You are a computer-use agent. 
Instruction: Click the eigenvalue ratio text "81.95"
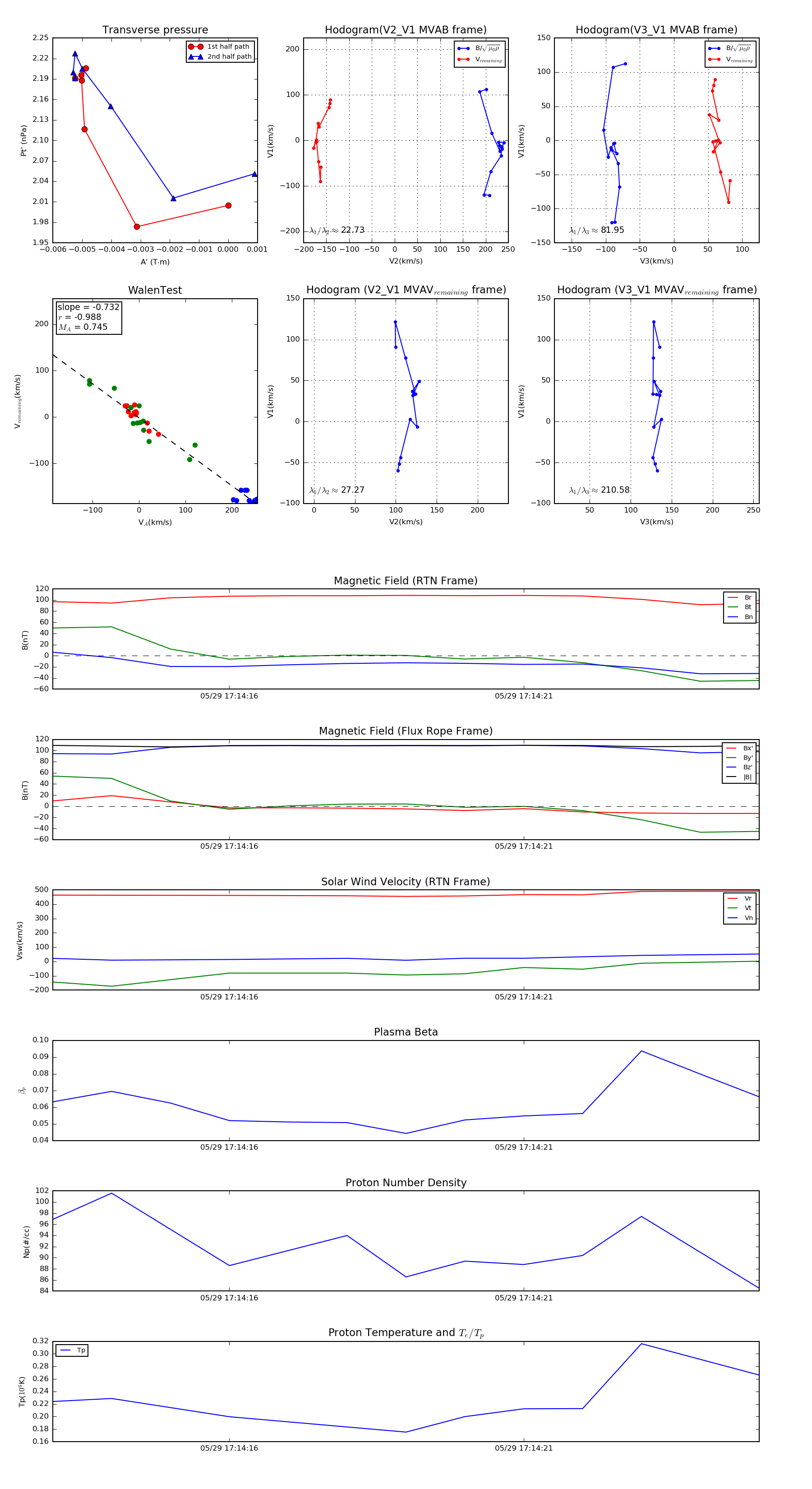(x=613, y=230)
